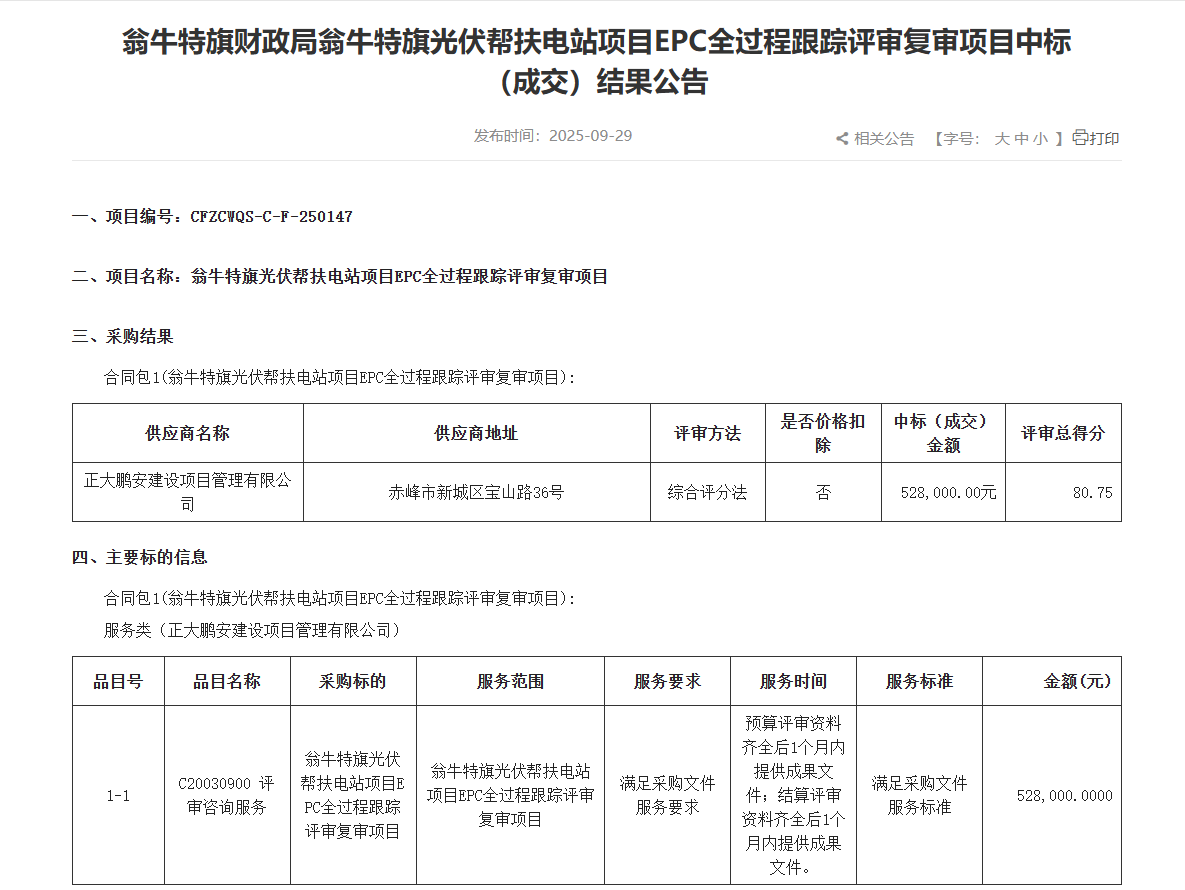
Task: Click the publish date 2025-09-29
Action: [590, 136]
